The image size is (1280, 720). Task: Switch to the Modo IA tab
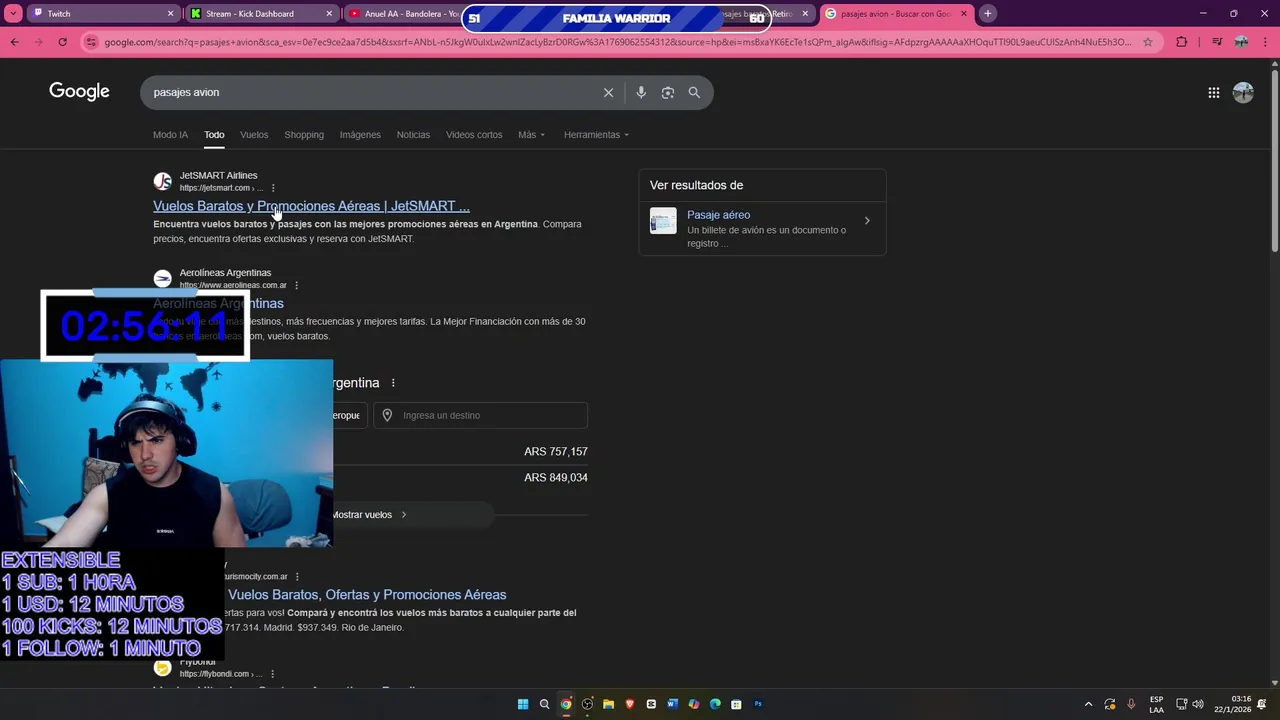pyautogui.click(x=170, y=135)
